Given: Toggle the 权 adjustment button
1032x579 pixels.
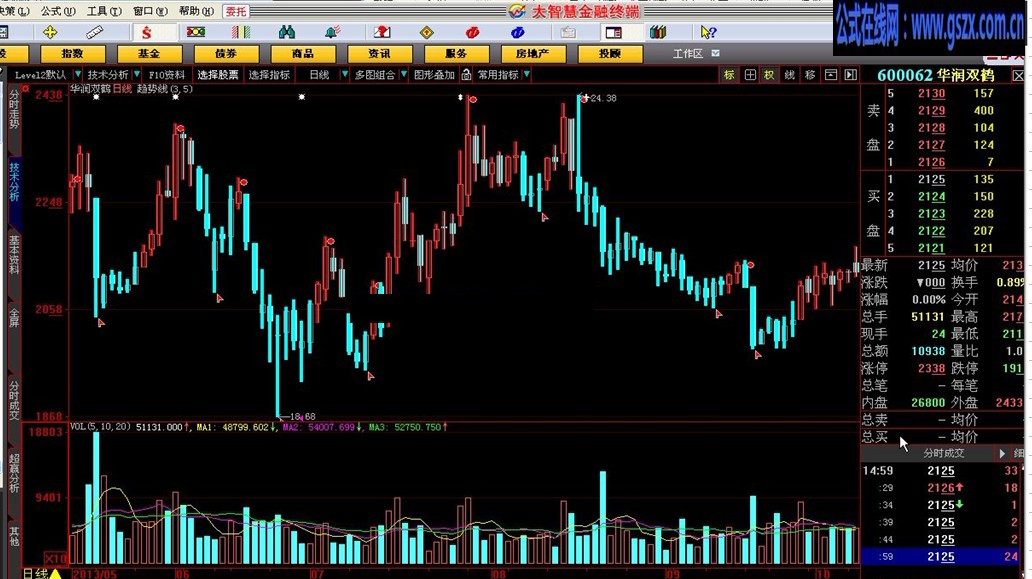Looking at the screenshot, I should pyautogui.click(x=769, y=75).
